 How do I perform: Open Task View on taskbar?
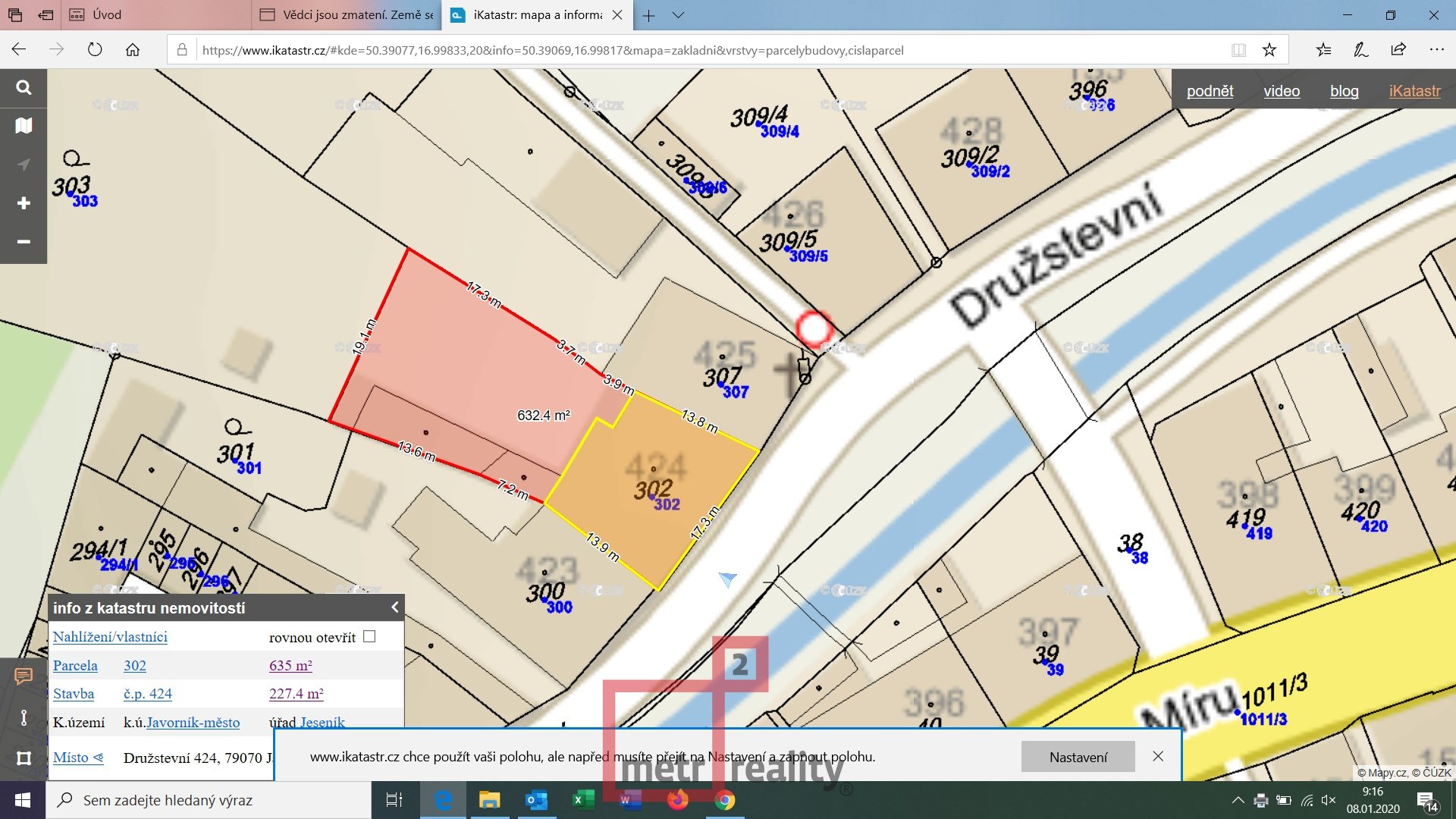point(394,800)
